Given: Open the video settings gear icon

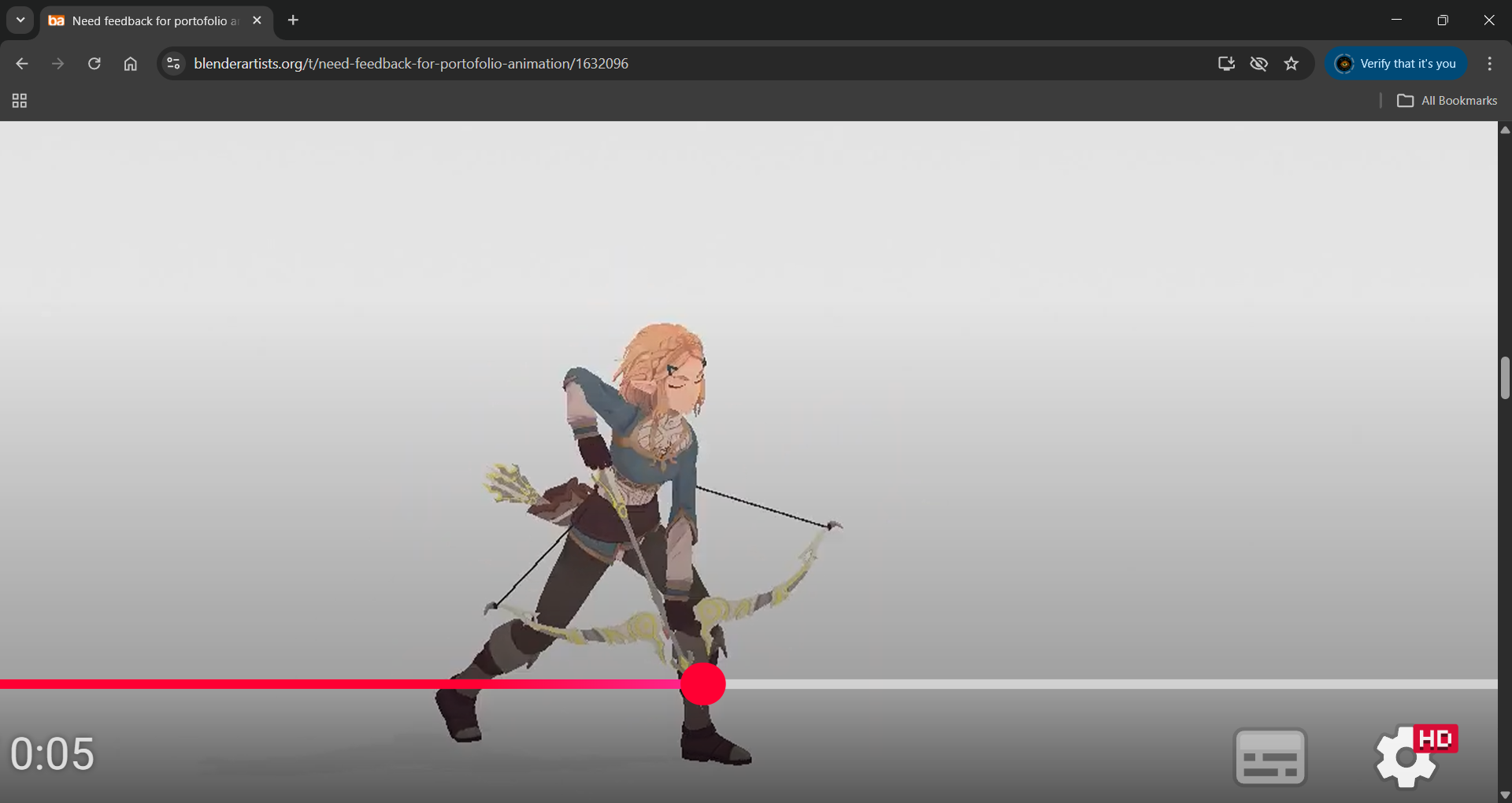Looking at the screenshot, I should click(x=1406, y=757).
